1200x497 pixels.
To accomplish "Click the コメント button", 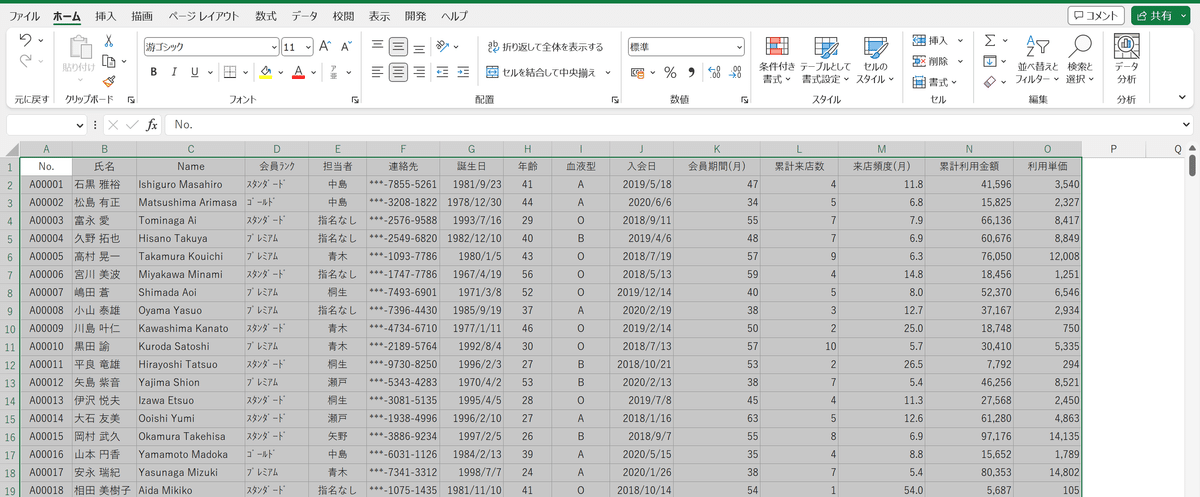I will [1096, 15].
